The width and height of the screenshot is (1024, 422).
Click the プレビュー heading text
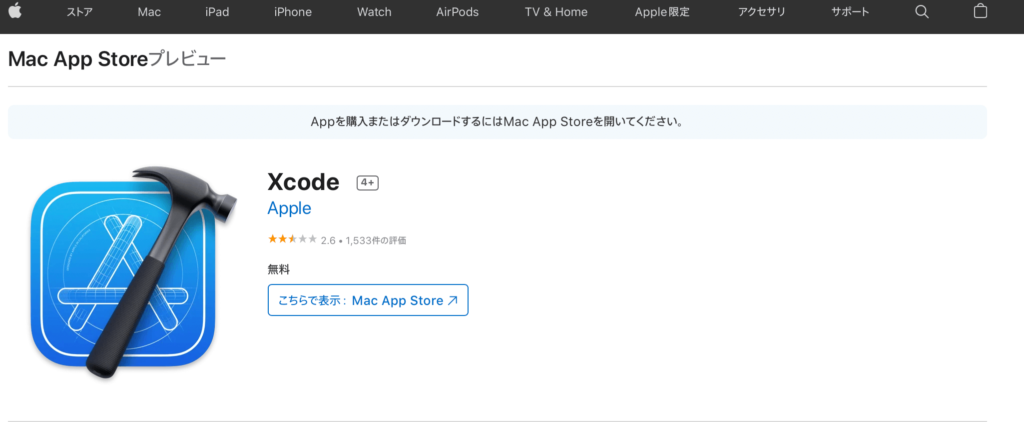[x=188, y=59]
